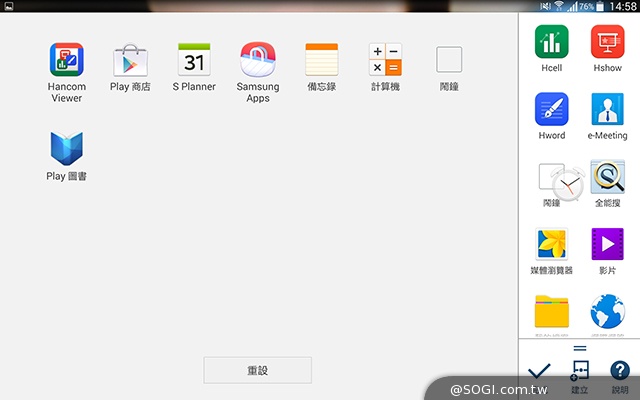Tap the Hcell spreadsheet icon
The image size is (640, 400).
coord(552,42)
